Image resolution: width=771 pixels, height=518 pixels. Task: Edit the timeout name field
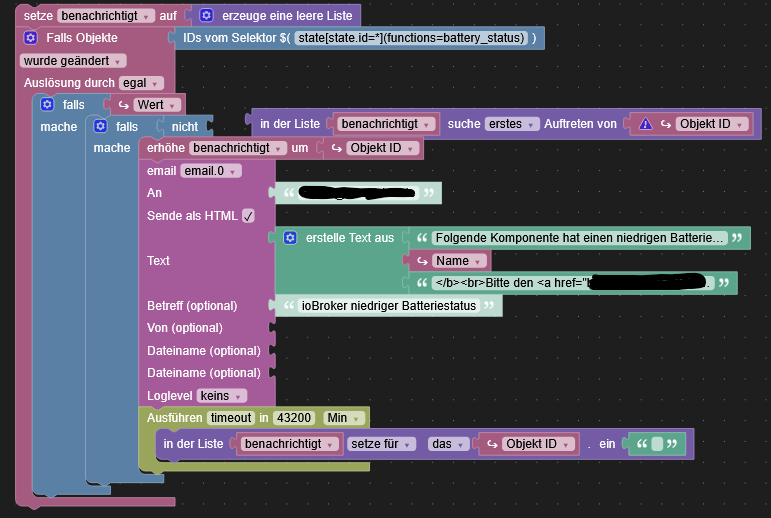(x=231, y=418)
